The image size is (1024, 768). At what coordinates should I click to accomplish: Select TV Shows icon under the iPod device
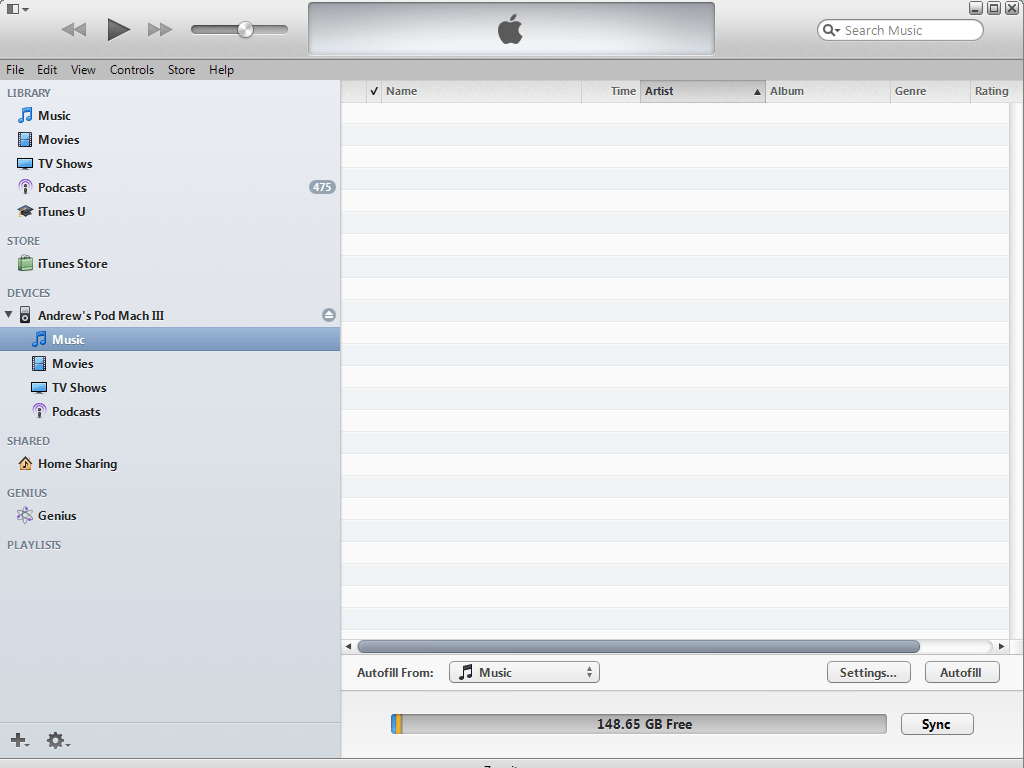point(39,387)
